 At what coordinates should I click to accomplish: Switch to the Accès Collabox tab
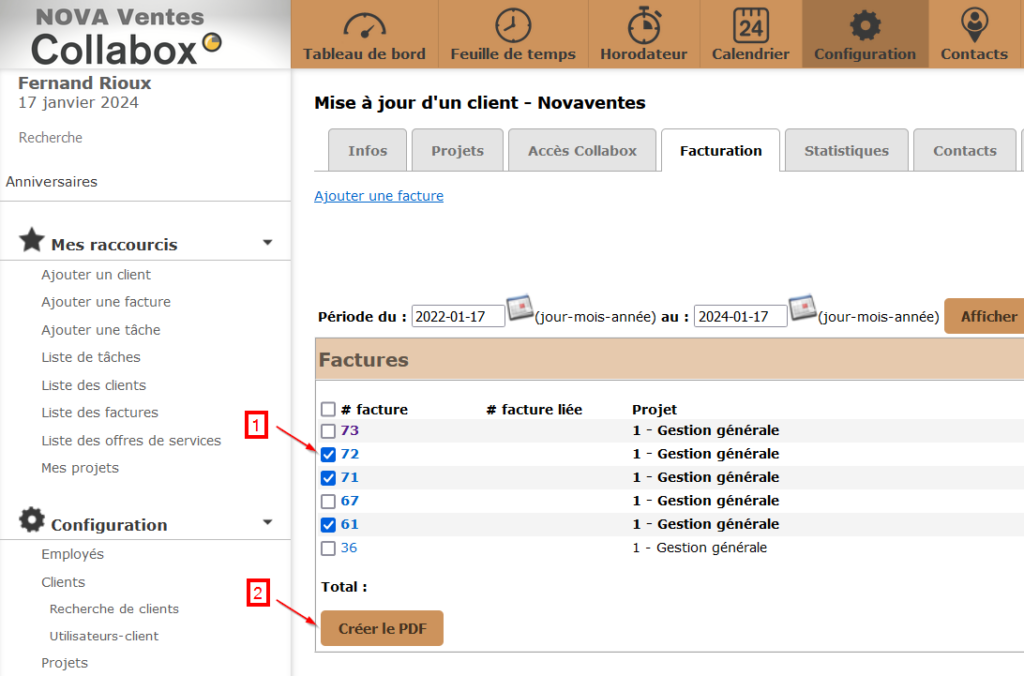(582, 151)
